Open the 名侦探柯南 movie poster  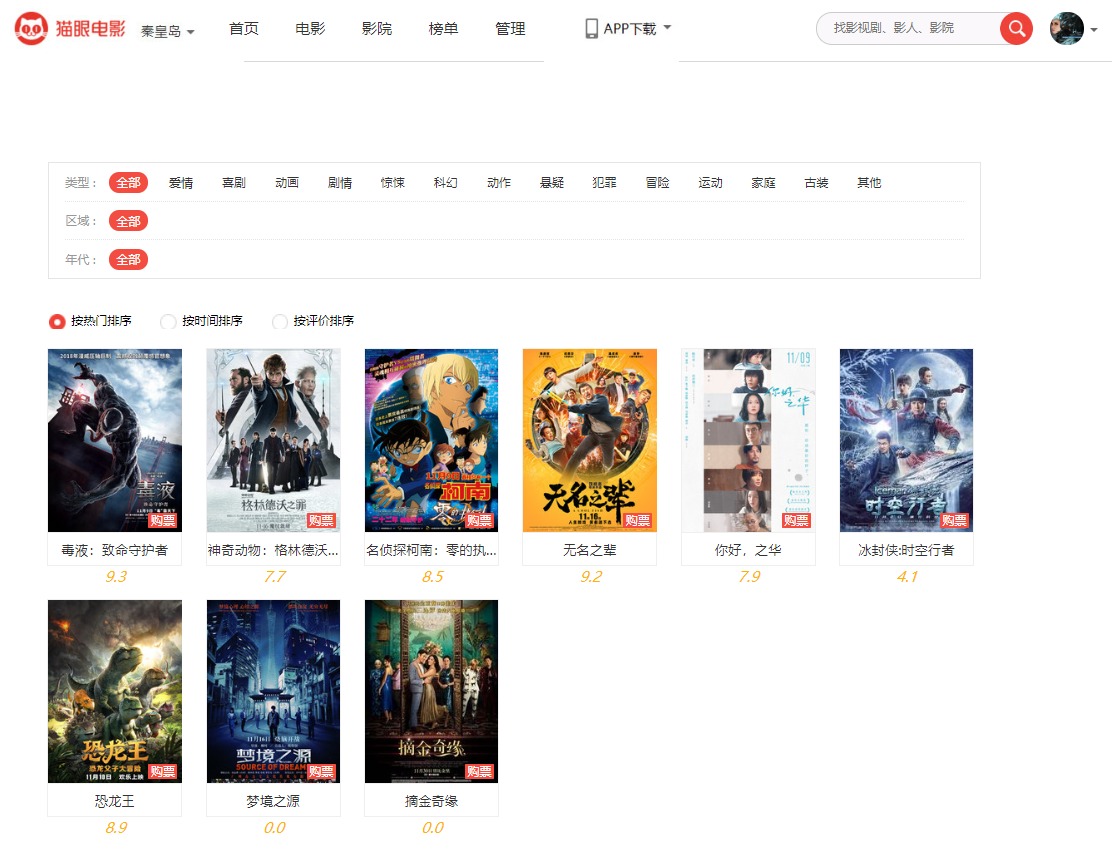pyautogui.click(x=431, y=440)
